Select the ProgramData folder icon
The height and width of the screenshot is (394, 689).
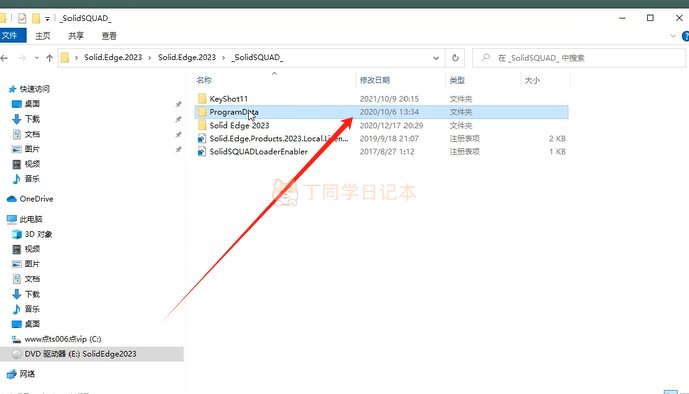202,112
